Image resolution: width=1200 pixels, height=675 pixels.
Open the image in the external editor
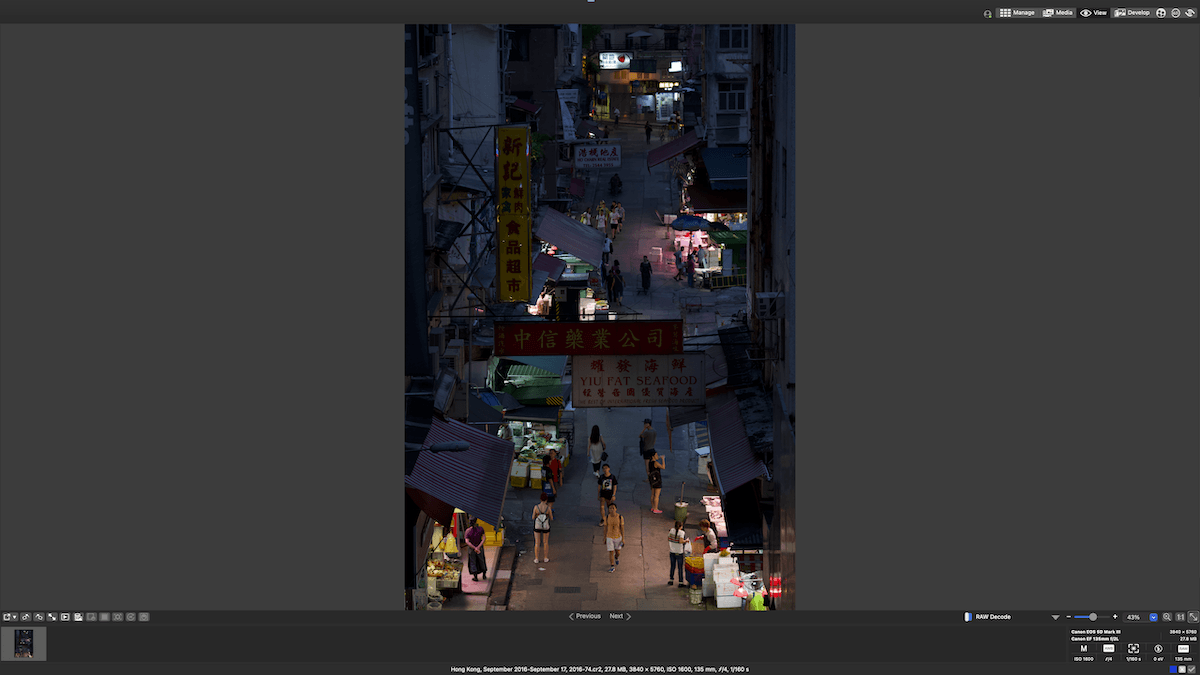click(x=6, y=617)
